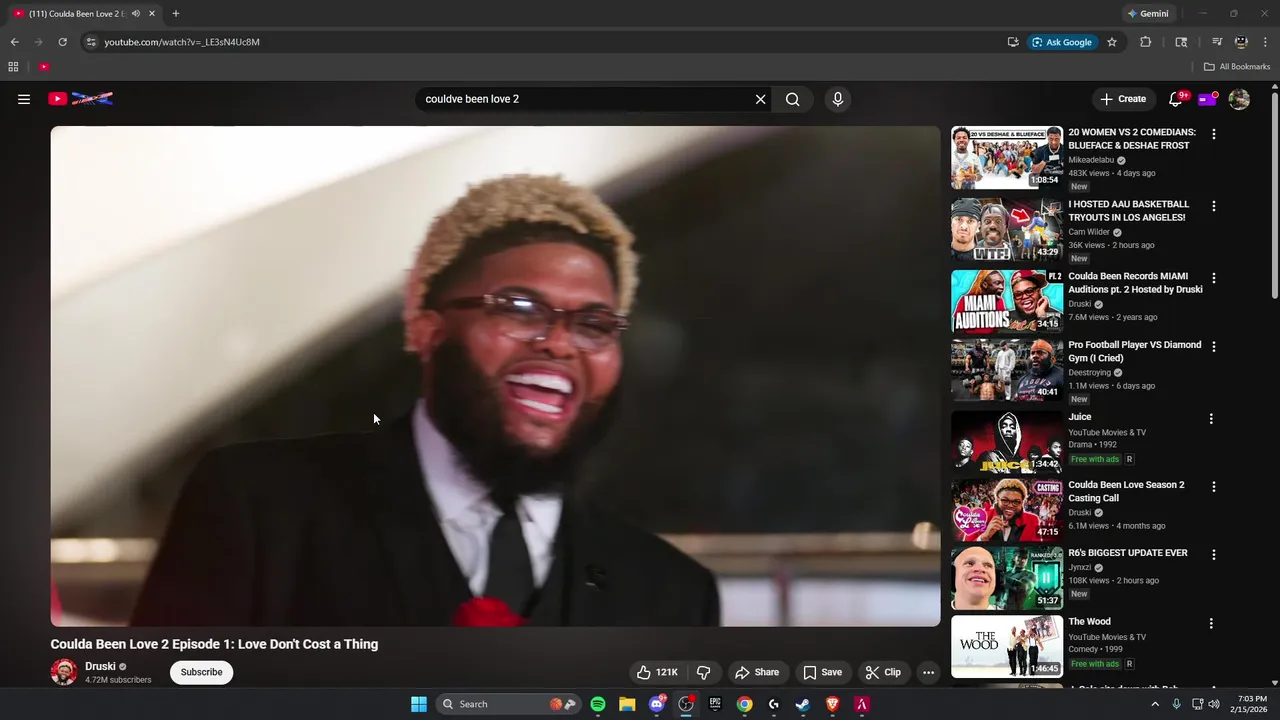Bookmark this page with star icon

[x=1112, y=42]
